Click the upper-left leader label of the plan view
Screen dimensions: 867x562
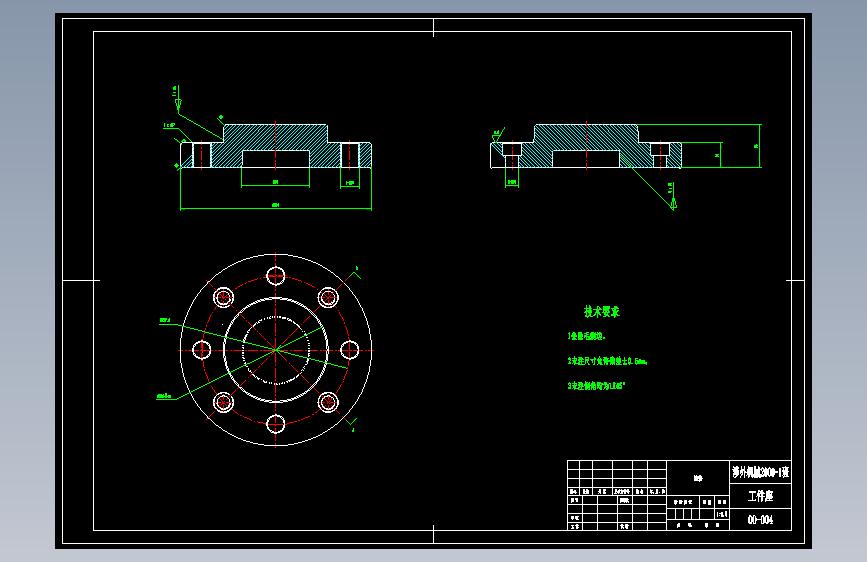165,320
